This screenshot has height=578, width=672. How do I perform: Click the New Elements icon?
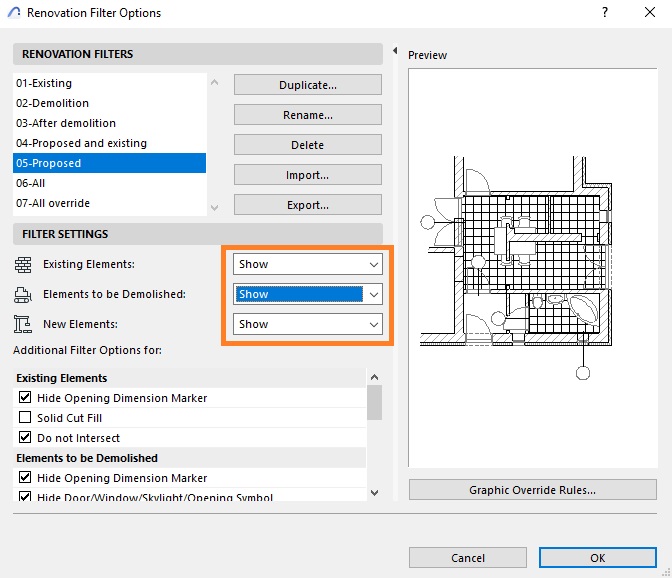pos(23,324)
